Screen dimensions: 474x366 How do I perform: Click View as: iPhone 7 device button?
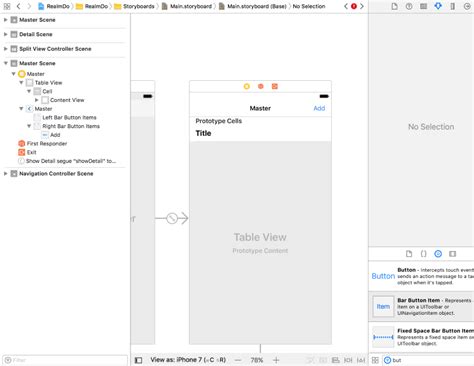(x=188, y=360)
